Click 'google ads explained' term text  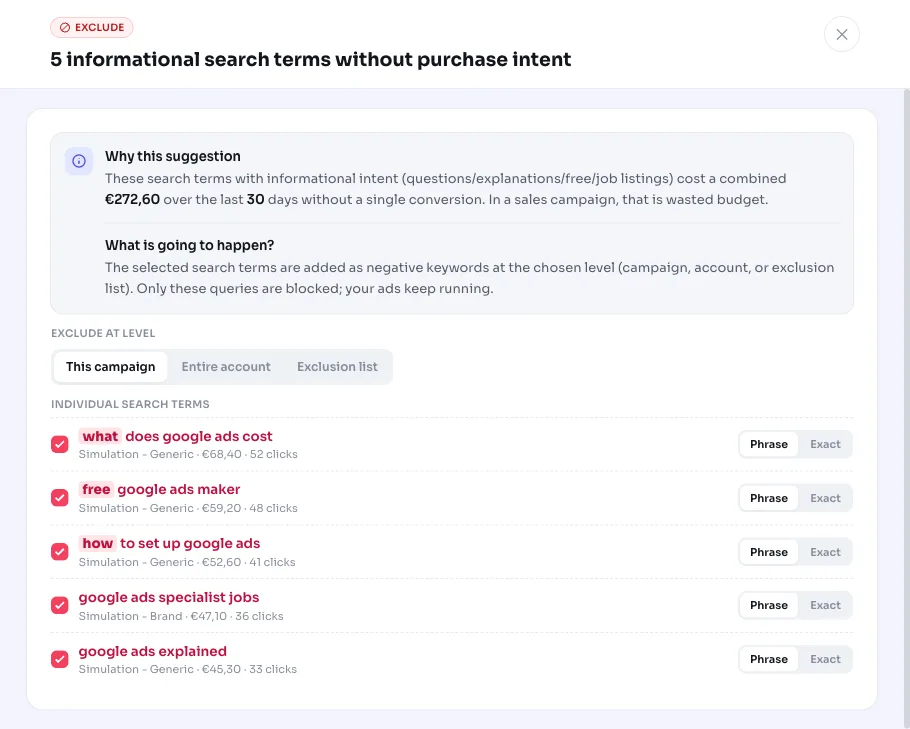[x=153, y=651]
